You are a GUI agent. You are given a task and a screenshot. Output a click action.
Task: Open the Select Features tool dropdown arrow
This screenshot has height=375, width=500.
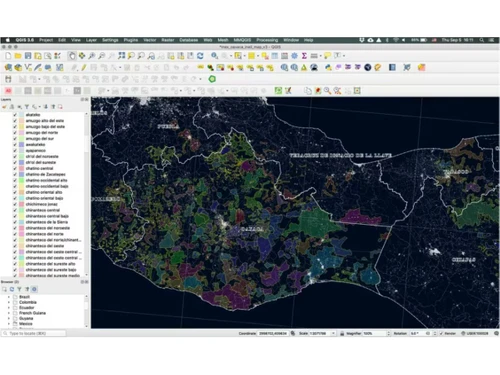(244, 56)
